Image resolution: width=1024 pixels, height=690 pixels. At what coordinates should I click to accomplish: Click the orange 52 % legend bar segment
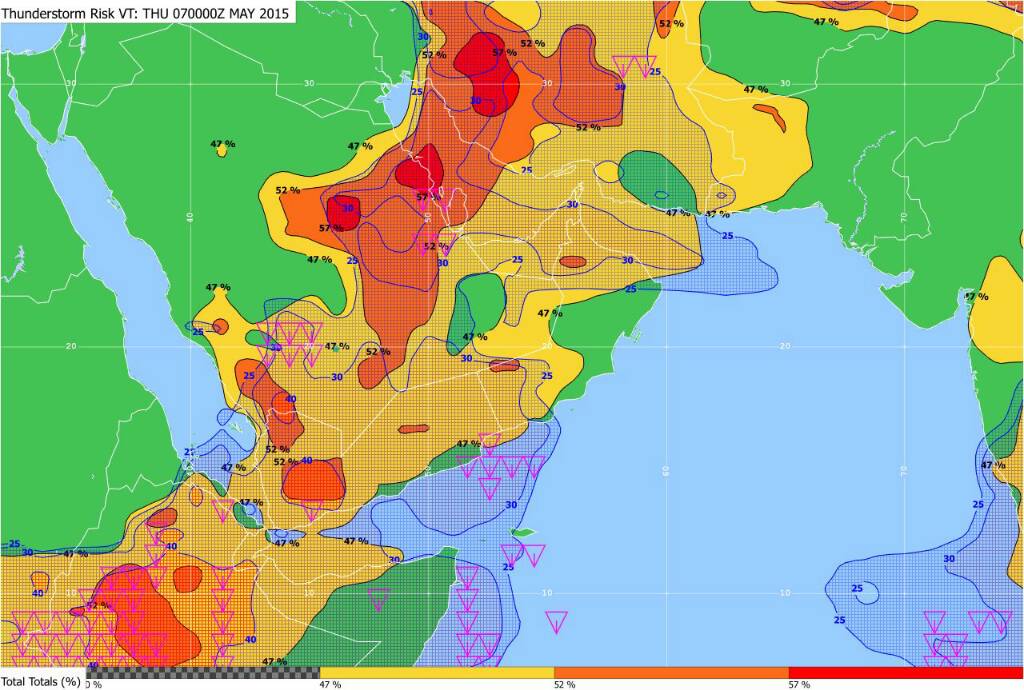tap(670, 673)
